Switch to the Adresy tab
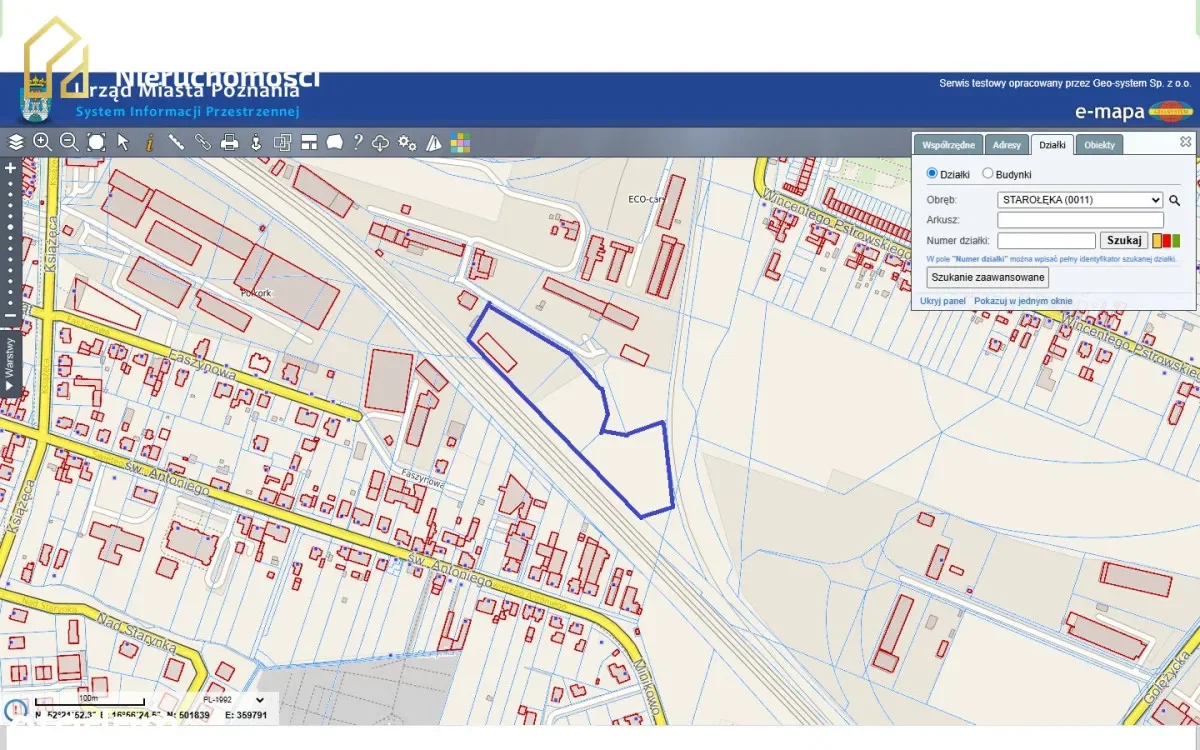1200x750 pixels. pos(1006,145)
